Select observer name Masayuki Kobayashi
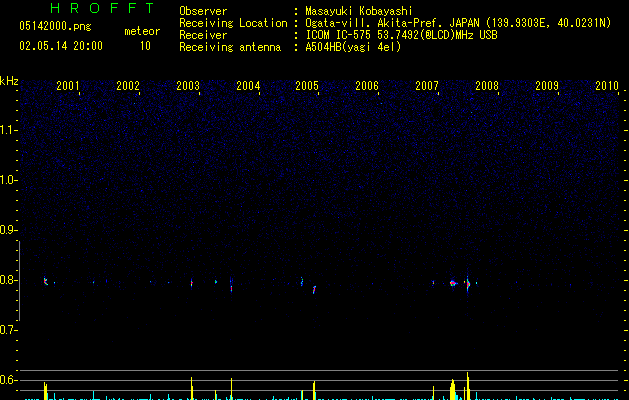This screenshot has height=400, width=629. pyautogui.click(x=359, y=11)
